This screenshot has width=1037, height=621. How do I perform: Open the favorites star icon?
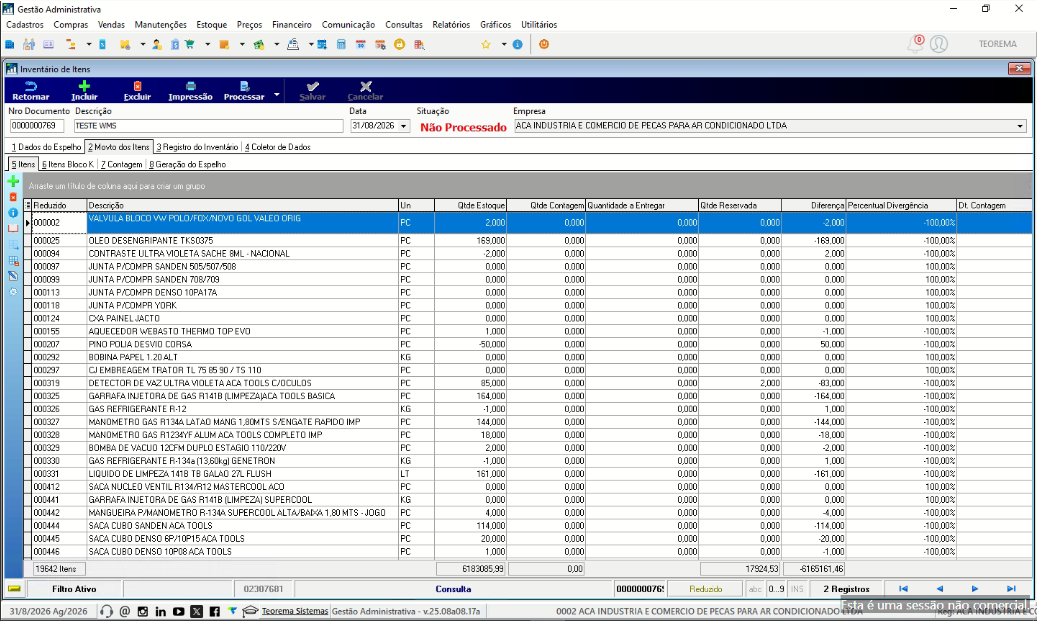[486, 44]
